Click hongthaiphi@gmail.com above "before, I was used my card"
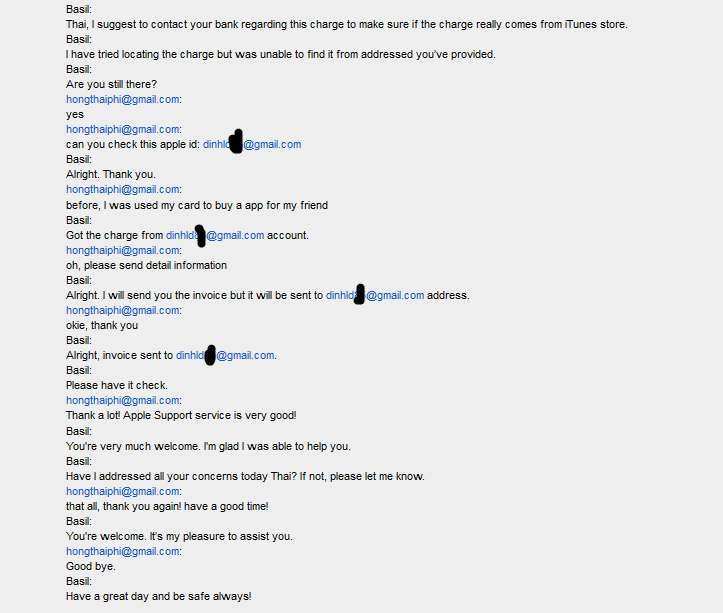 coord(123,189)
